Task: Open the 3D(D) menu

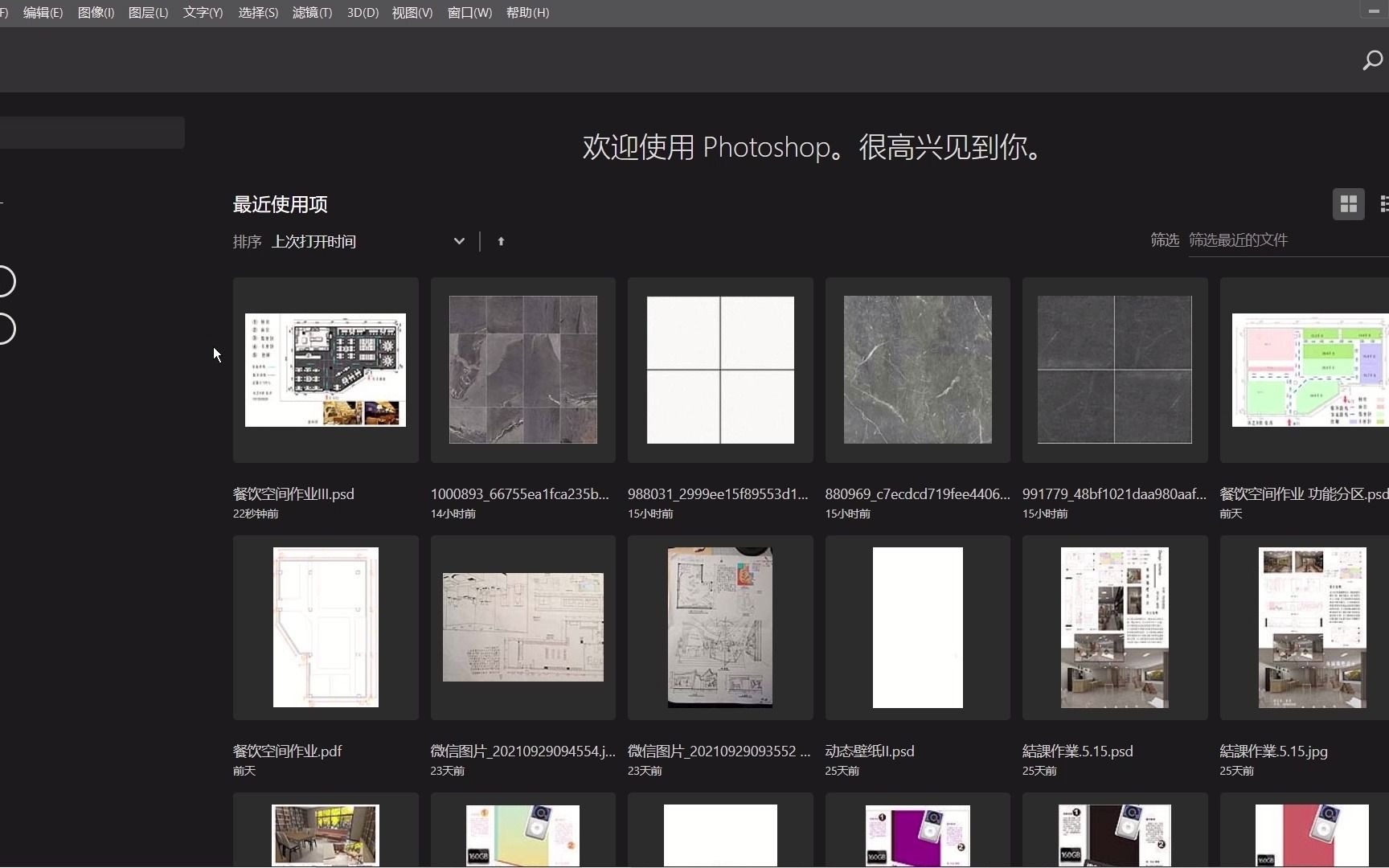Action: point(363,13)
